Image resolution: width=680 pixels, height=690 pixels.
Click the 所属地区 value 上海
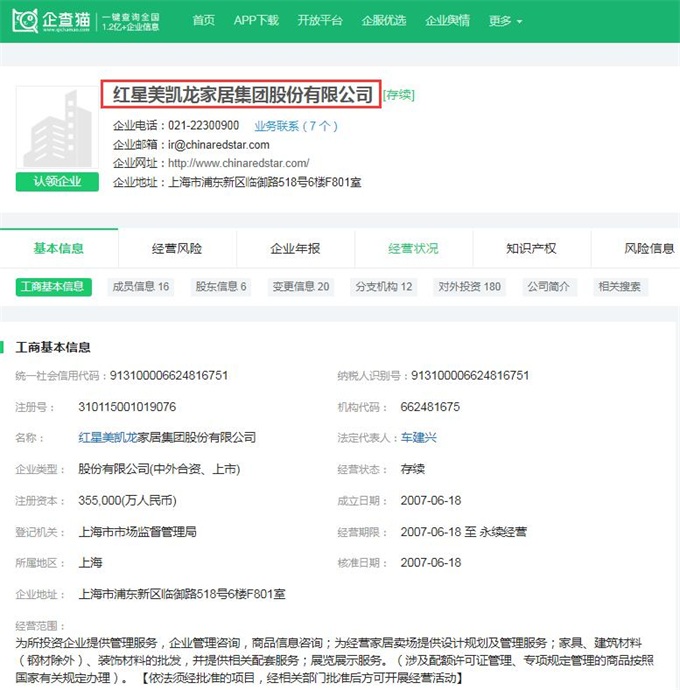pos(90,563)
